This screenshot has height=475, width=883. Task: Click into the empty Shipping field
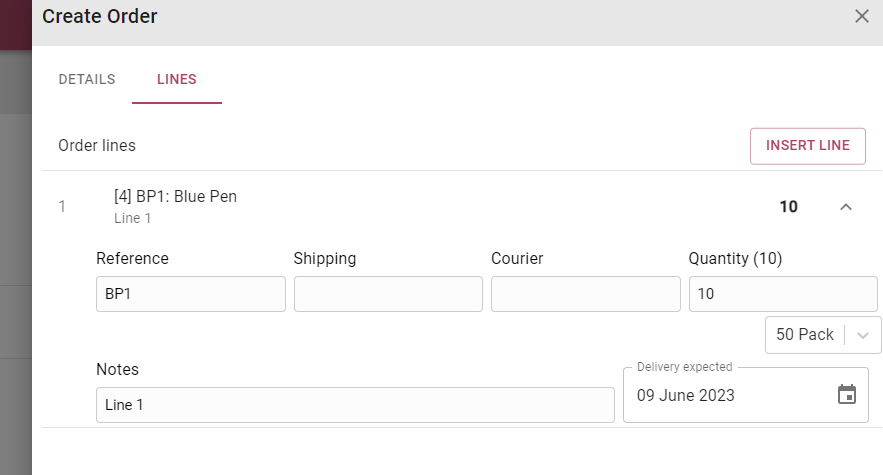click(388, 294)
